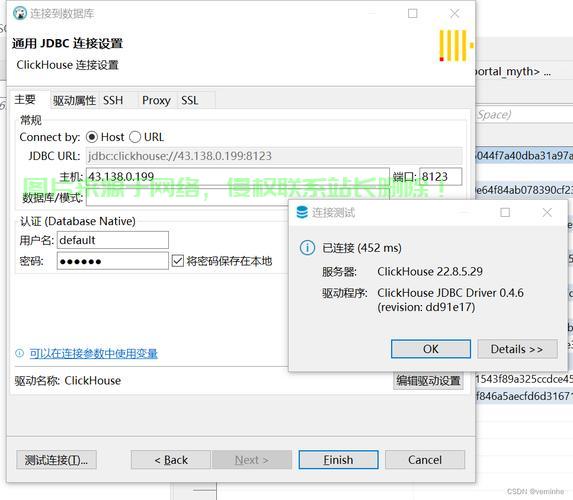The width and height of the screenshot is (573, 500).
Task: Click the 驱动名称: ClickHouse label
Action: pos(68,381)
